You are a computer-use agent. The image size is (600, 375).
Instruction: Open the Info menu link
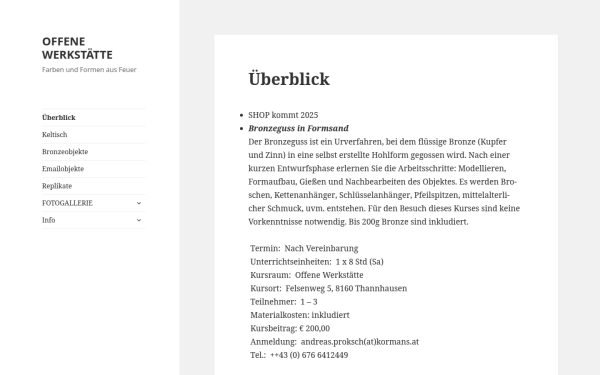tap(49, 220)
